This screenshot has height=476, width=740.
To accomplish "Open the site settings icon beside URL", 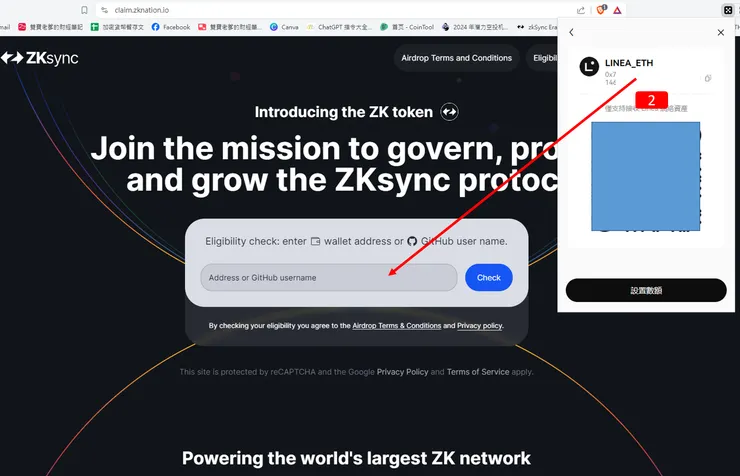I will click(x=104, y=10).
